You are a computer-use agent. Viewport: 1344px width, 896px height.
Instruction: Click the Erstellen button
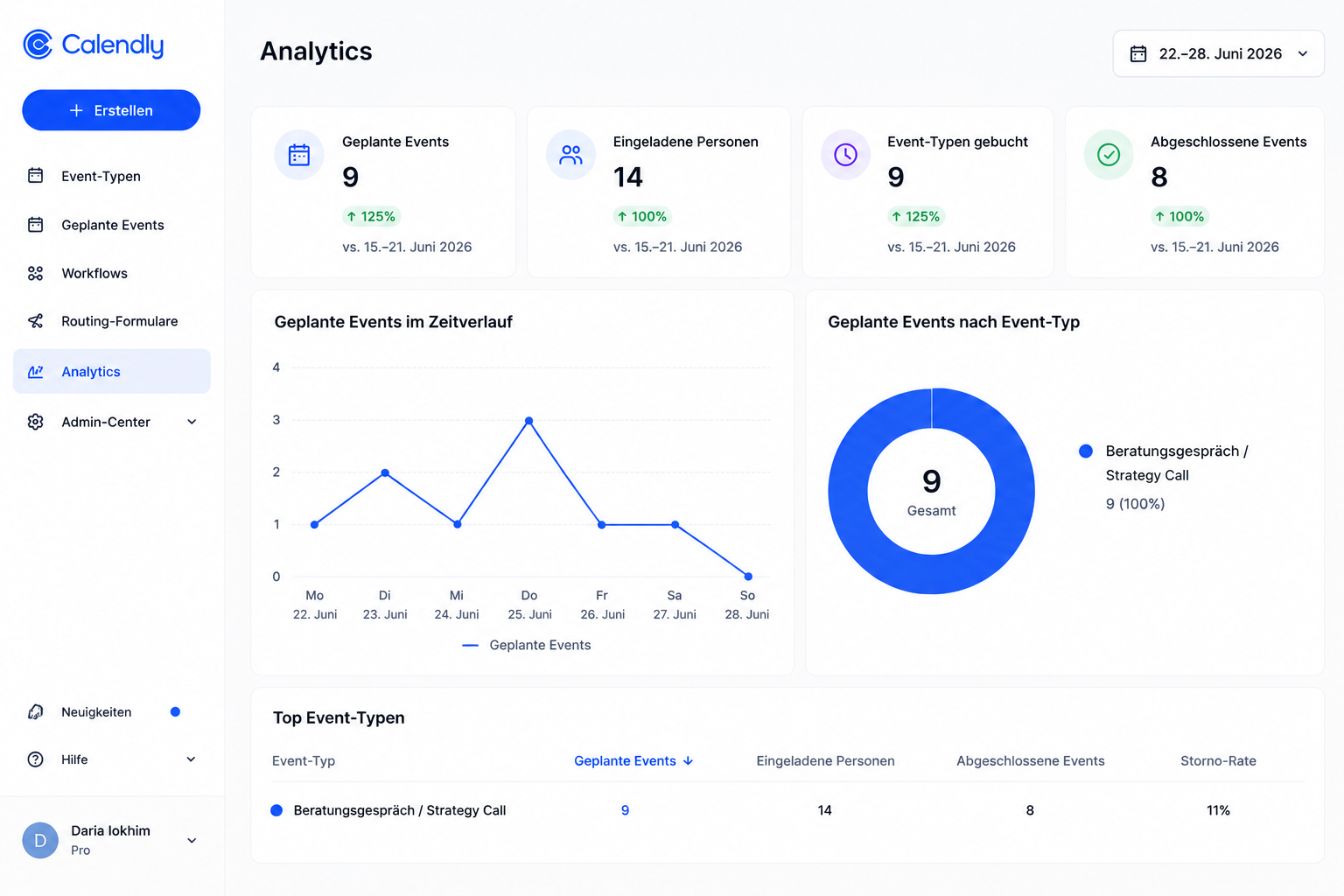click(111, 110)
